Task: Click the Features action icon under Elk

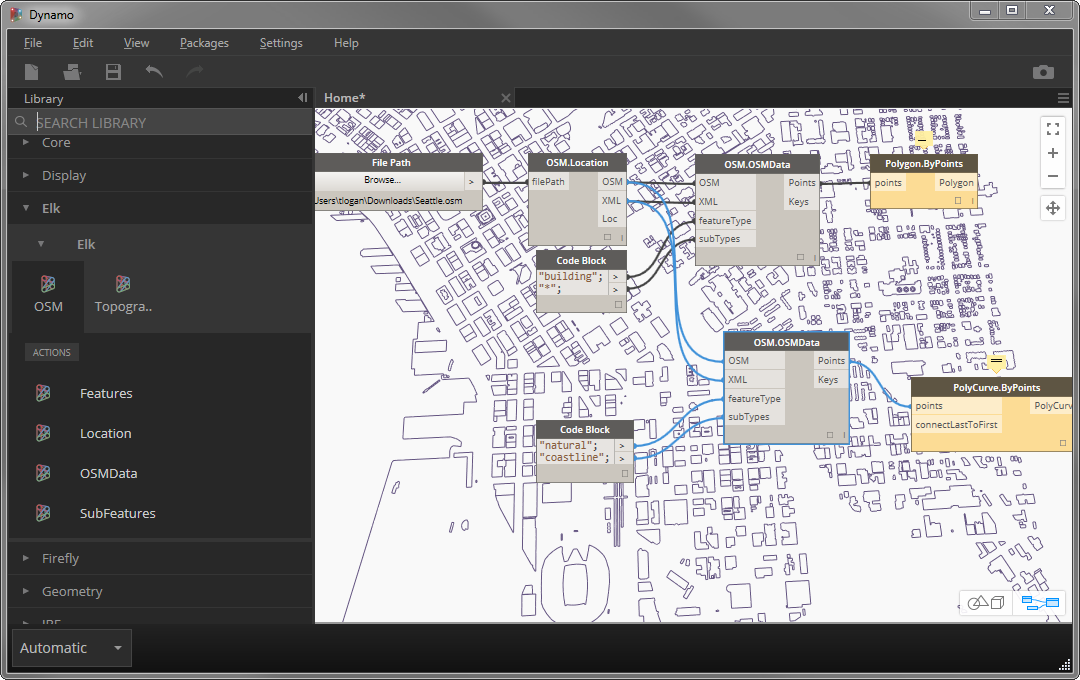Action: tap(43, 393)
